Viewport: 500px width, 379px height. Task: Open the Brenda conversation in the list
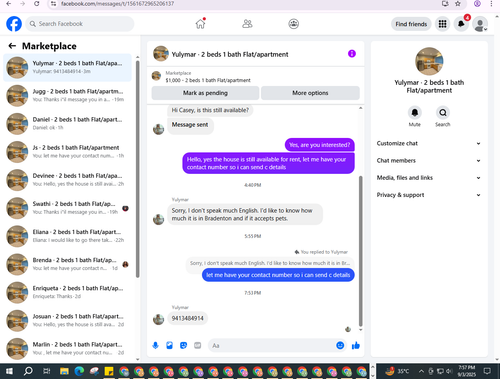click(67, 264)
